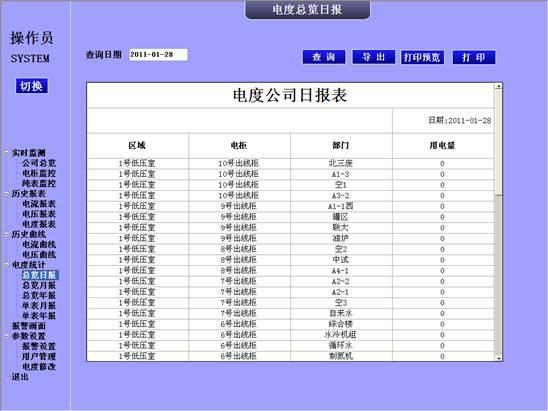Select 单表年报 in sidebar
The width and height of the screenshot is (548, 411).
coord(39,316)
